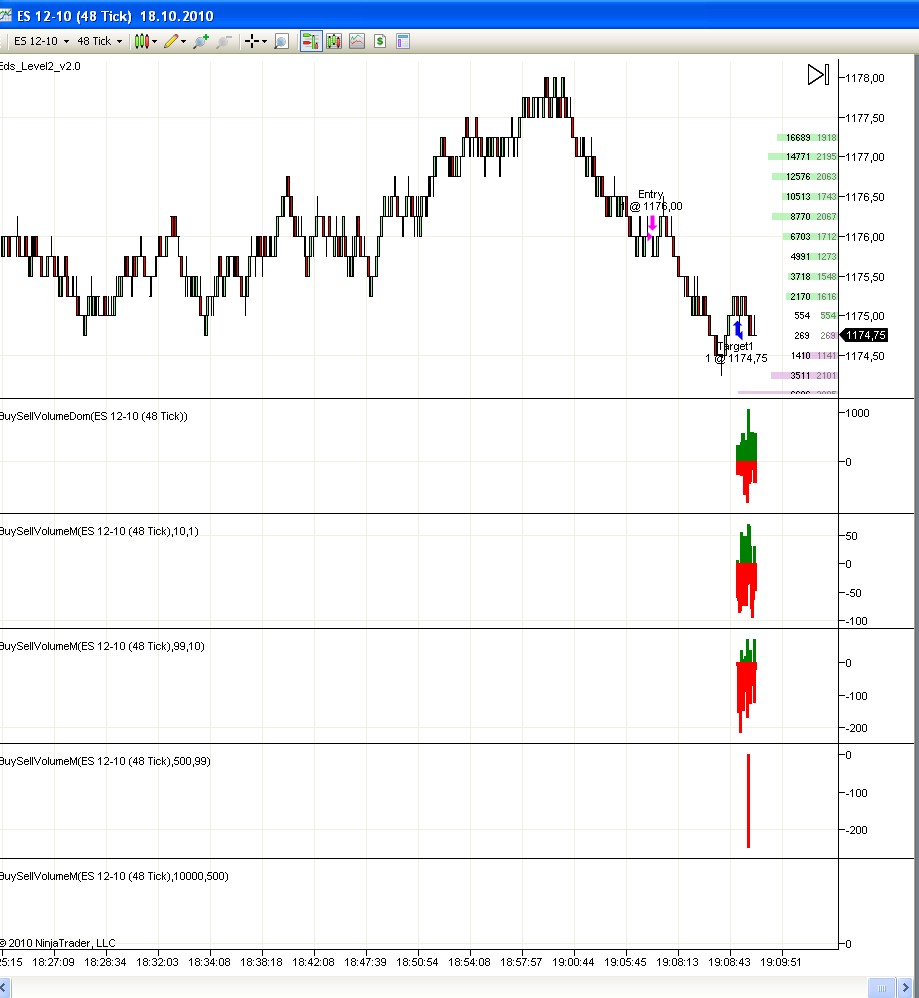Open the indicators icon
919x998 pixels.
[x=357, y=41]
